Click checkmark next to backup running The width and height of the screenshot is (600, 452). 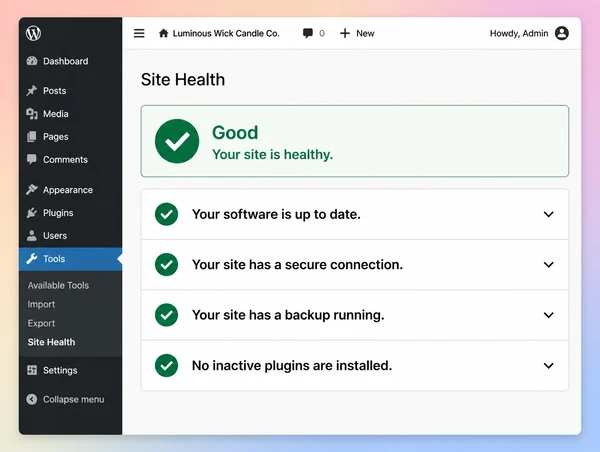(x=166, y=315)
